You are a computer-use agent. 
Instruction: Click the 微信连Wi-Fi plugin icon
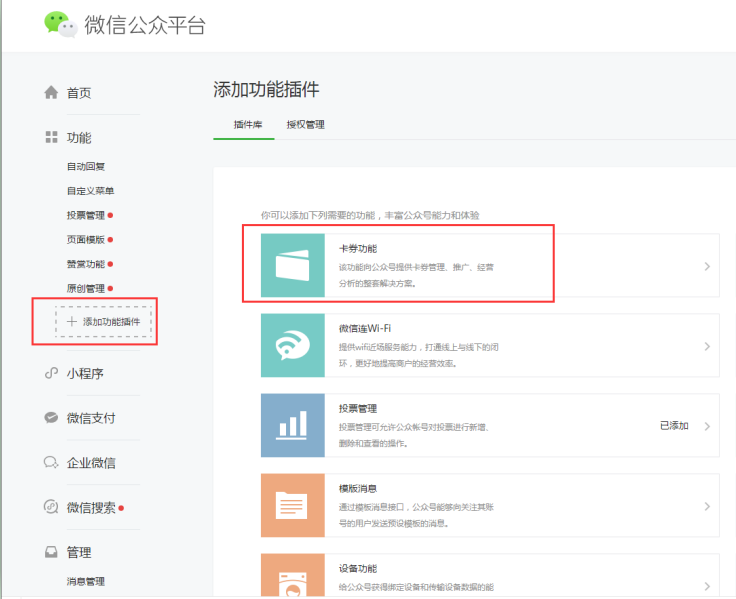[293, 346]
